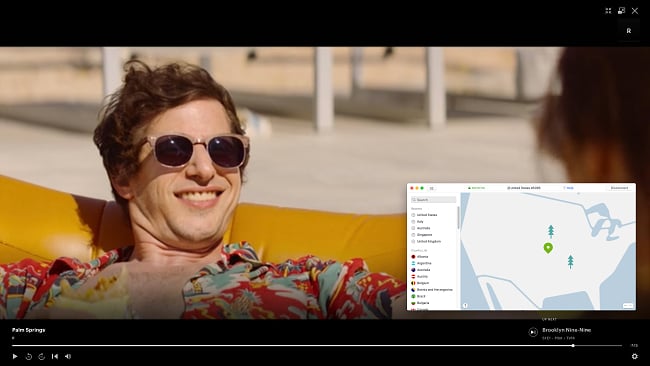Click the Palm Springs title text
The image size is (650, 366).
coord(29,330)
